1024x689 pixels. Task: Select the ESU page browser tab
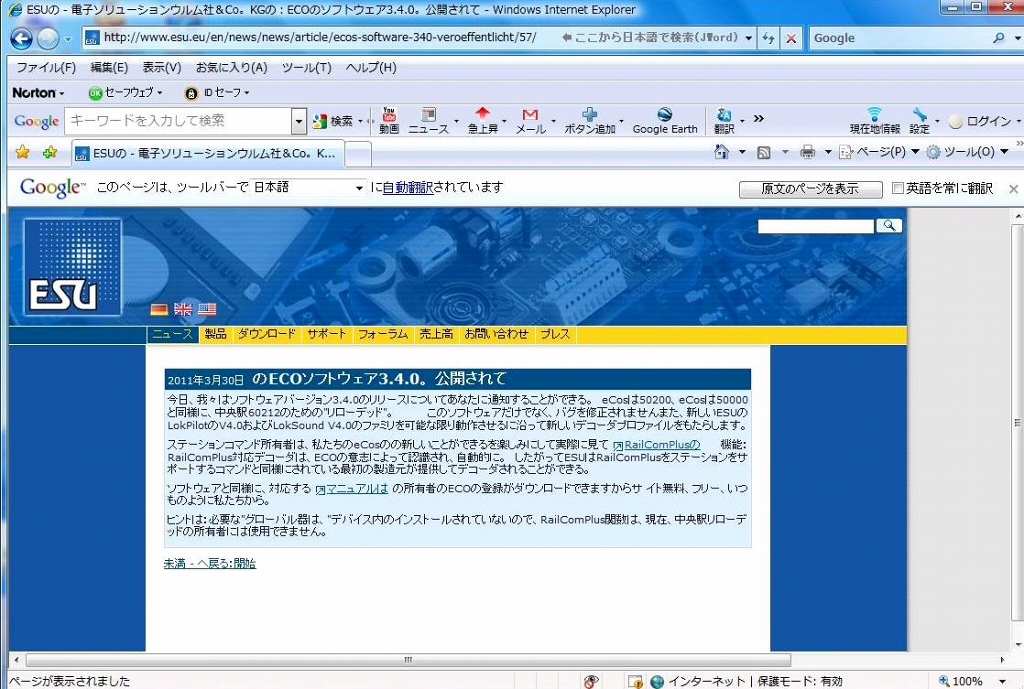pyautogui.click(x=207, y=153)
